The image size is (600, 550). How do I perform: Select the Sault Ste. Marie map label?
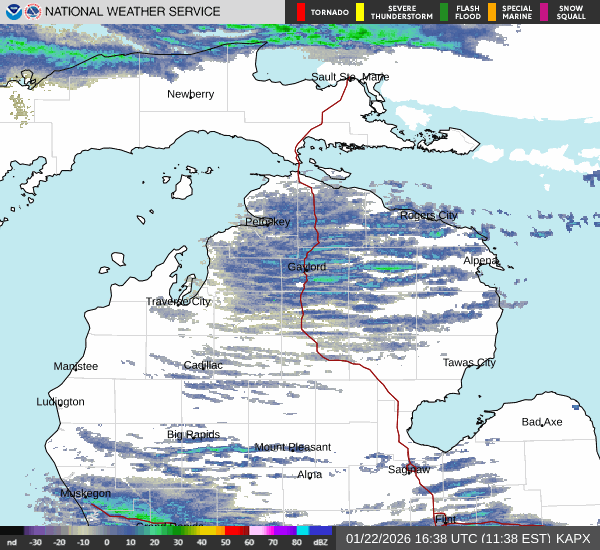point(349,77)
